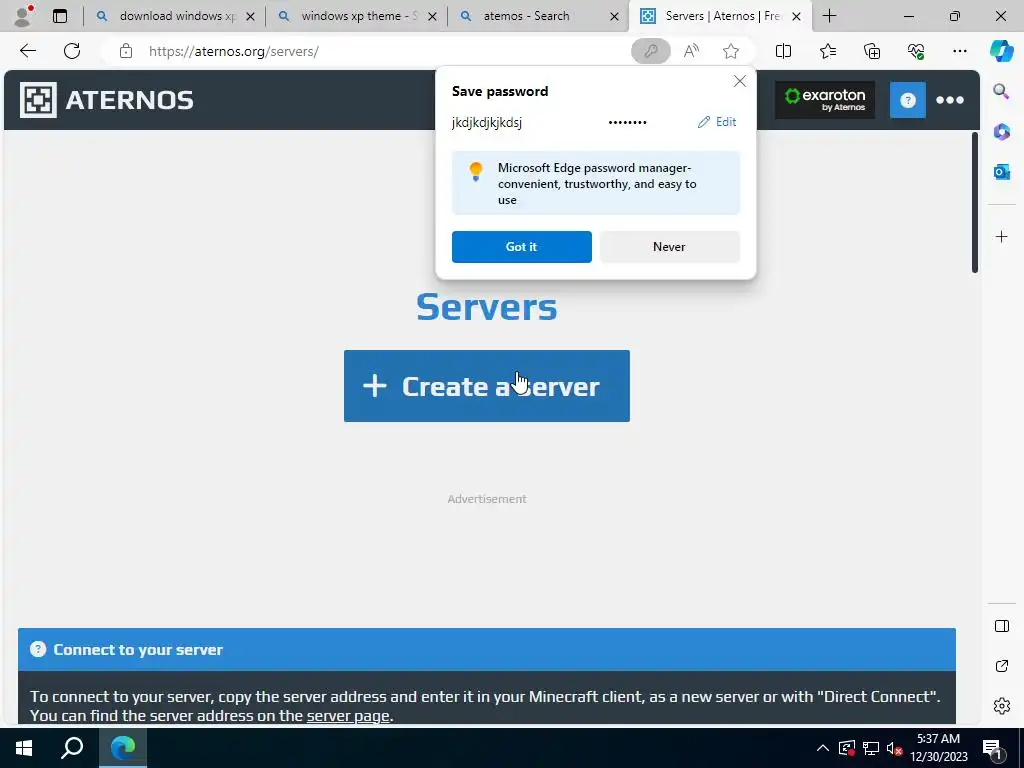Open the tab actions menu icon

[60, 16]
